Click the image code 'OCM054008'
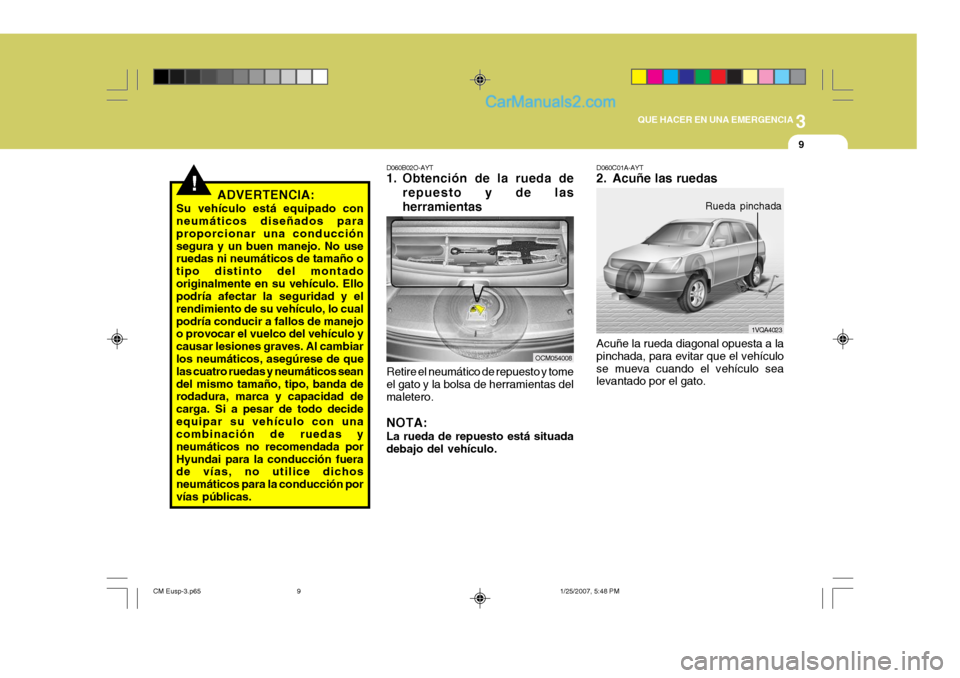 coord(553,358)
